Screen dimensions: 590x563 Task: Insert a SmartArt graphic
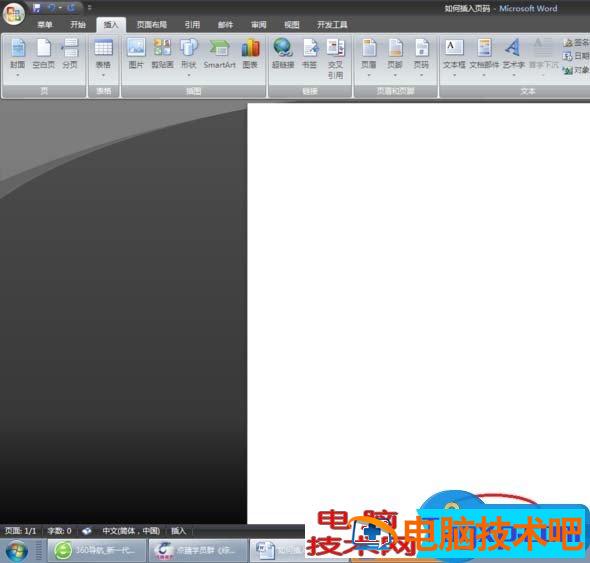[x=220, y=54]
